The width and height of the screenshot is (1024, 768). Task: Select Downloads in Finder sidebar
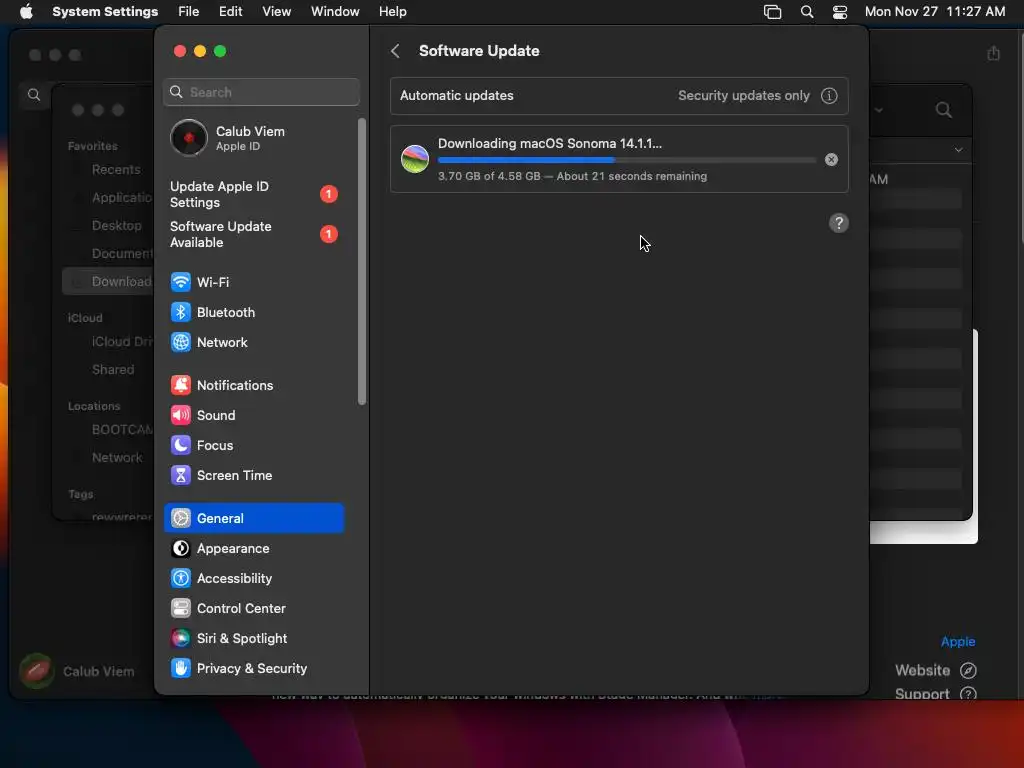pos(110,281)
